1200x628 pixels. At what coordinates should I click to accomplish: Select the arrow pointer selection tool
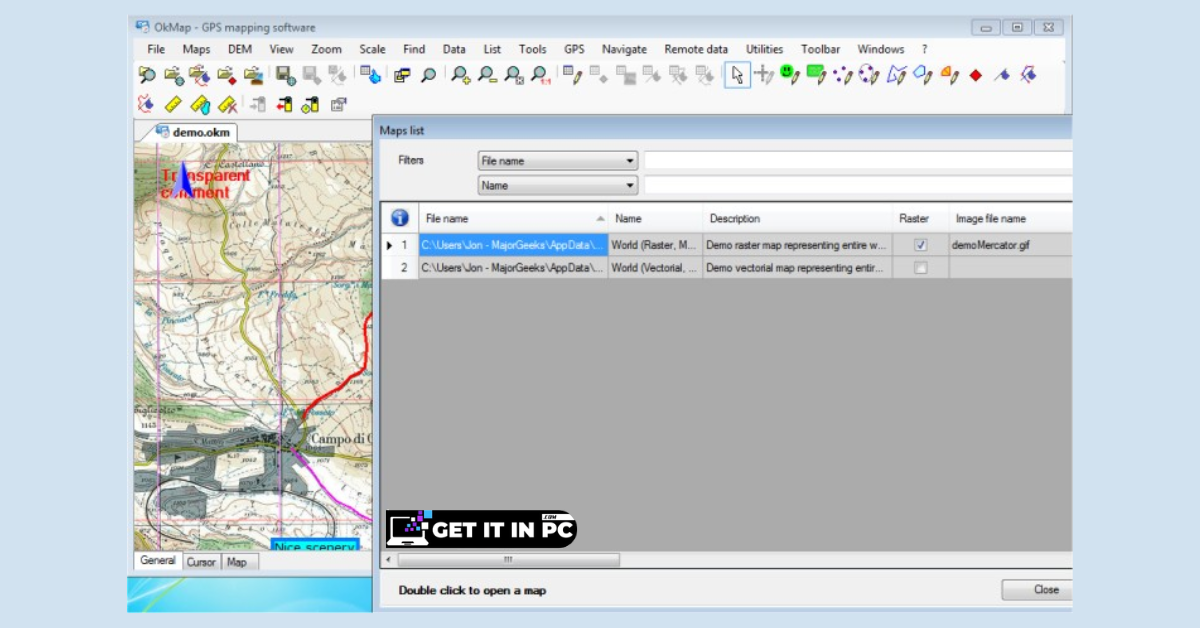click(x=737, y=74)
